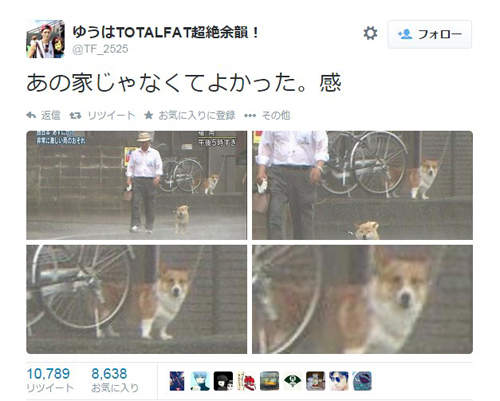
Task: Toggle favorite with the star お気に入りに登録
Action: pyautogui.click(x=190, y=115)
